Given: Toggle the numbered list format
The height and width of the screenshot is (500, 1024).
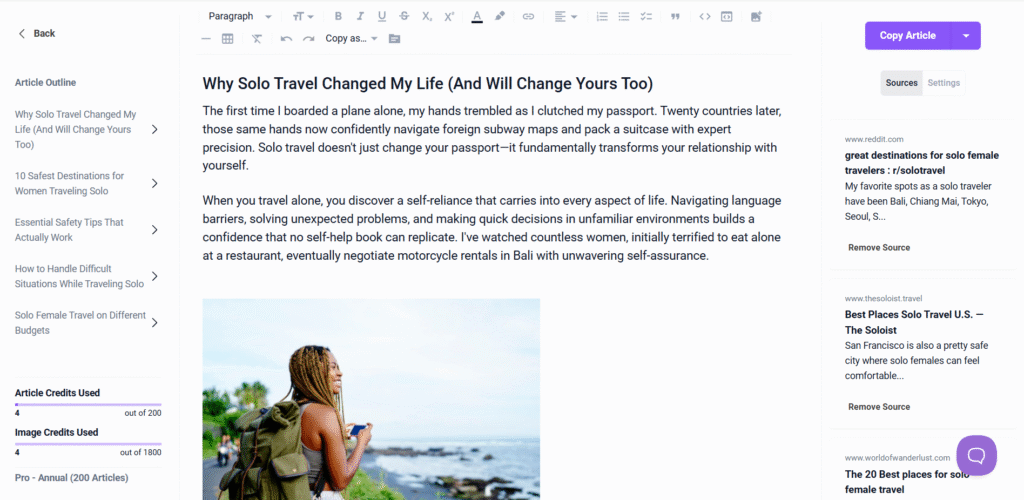Looking at the screenshot, I should (602, 16).
